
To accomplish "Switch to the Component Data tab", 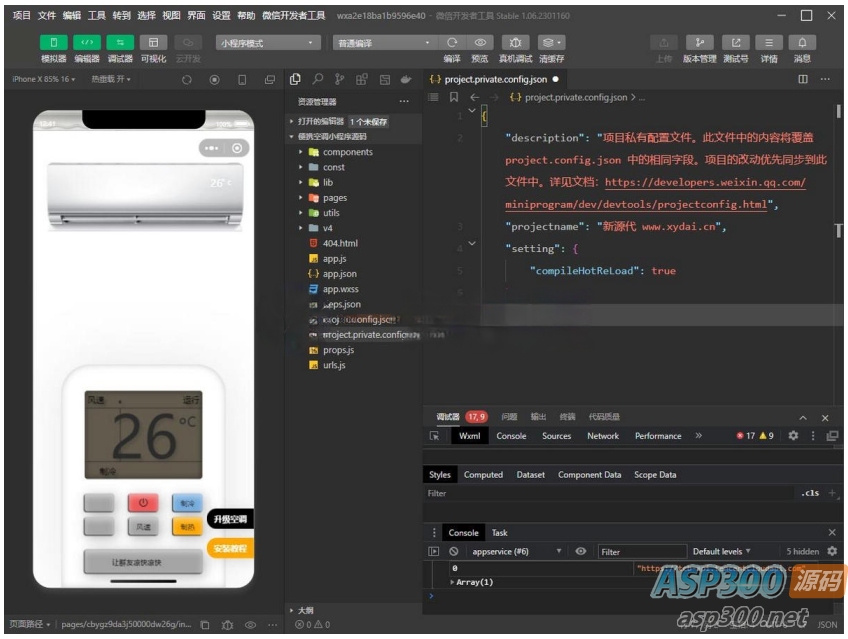I will coord(589,475).
